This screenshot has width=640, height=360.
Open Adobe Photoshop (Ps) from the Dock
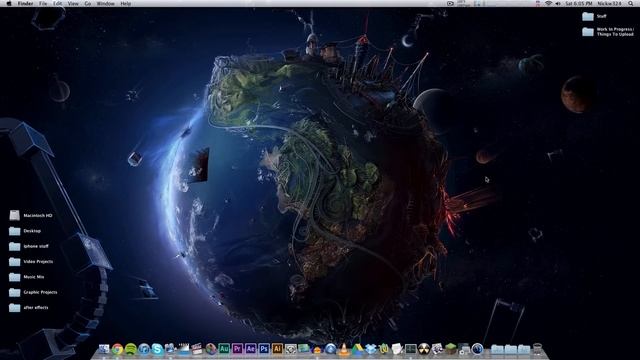pyautogui.click(x=264, y=349)
